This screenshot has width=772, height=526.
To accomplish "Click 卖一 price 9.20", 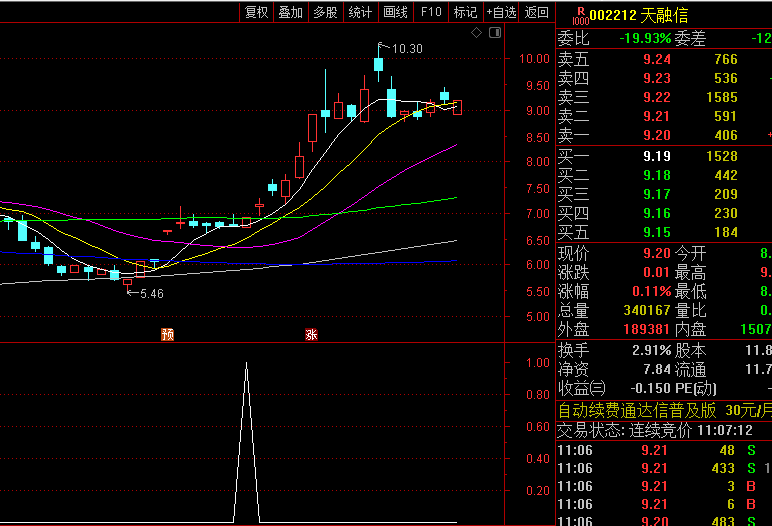I will coord(657,135).
